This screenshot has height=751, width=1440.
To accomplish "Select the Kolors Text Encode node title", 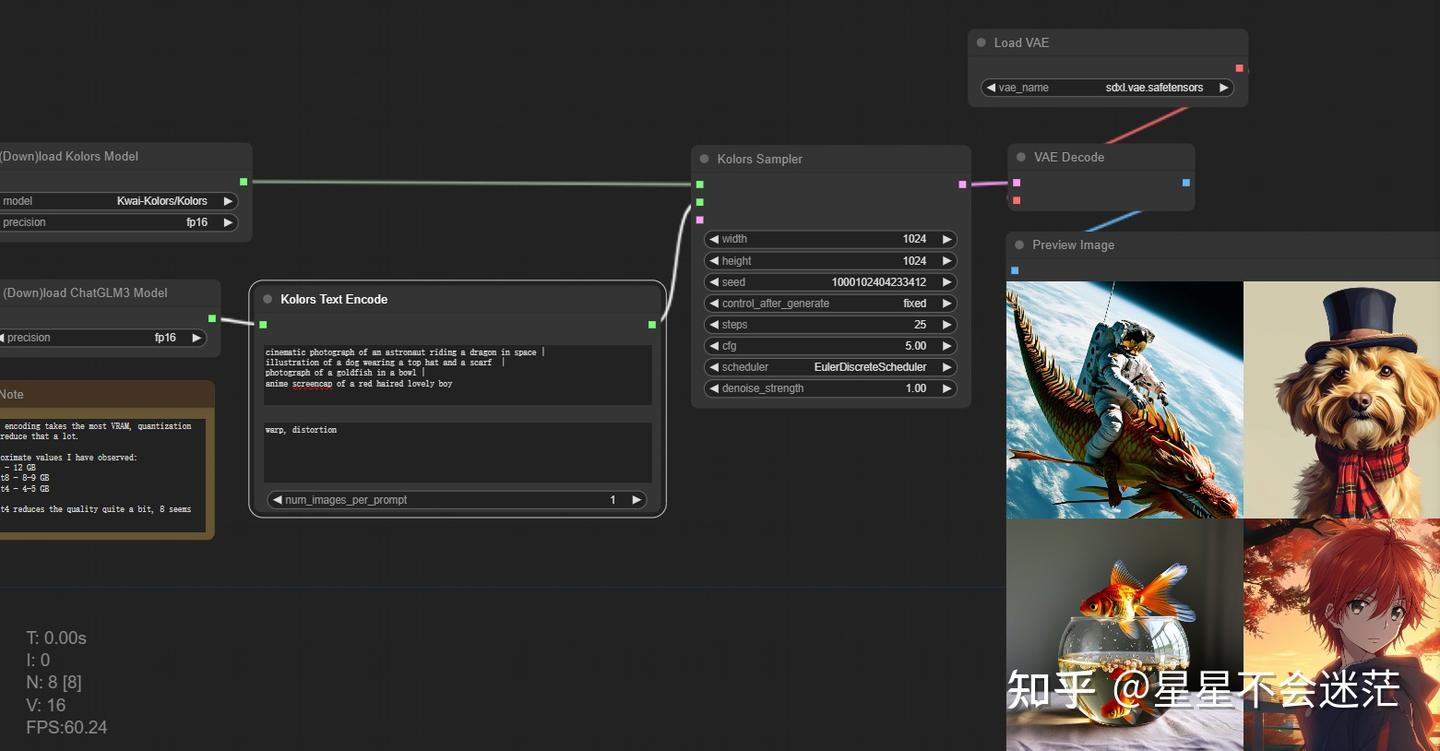I will (334, 299).
